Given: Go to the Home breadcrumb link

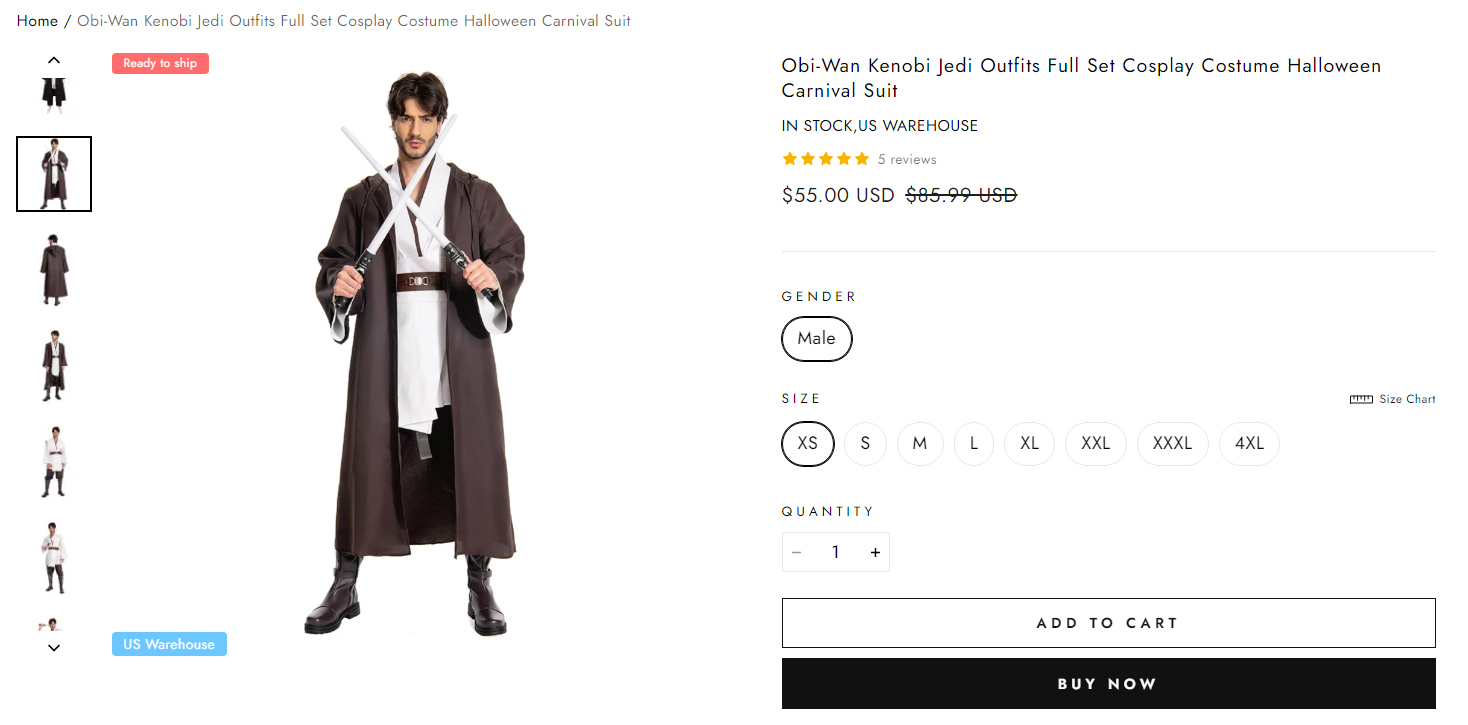Looking at the screenshot, I should 37,21.
